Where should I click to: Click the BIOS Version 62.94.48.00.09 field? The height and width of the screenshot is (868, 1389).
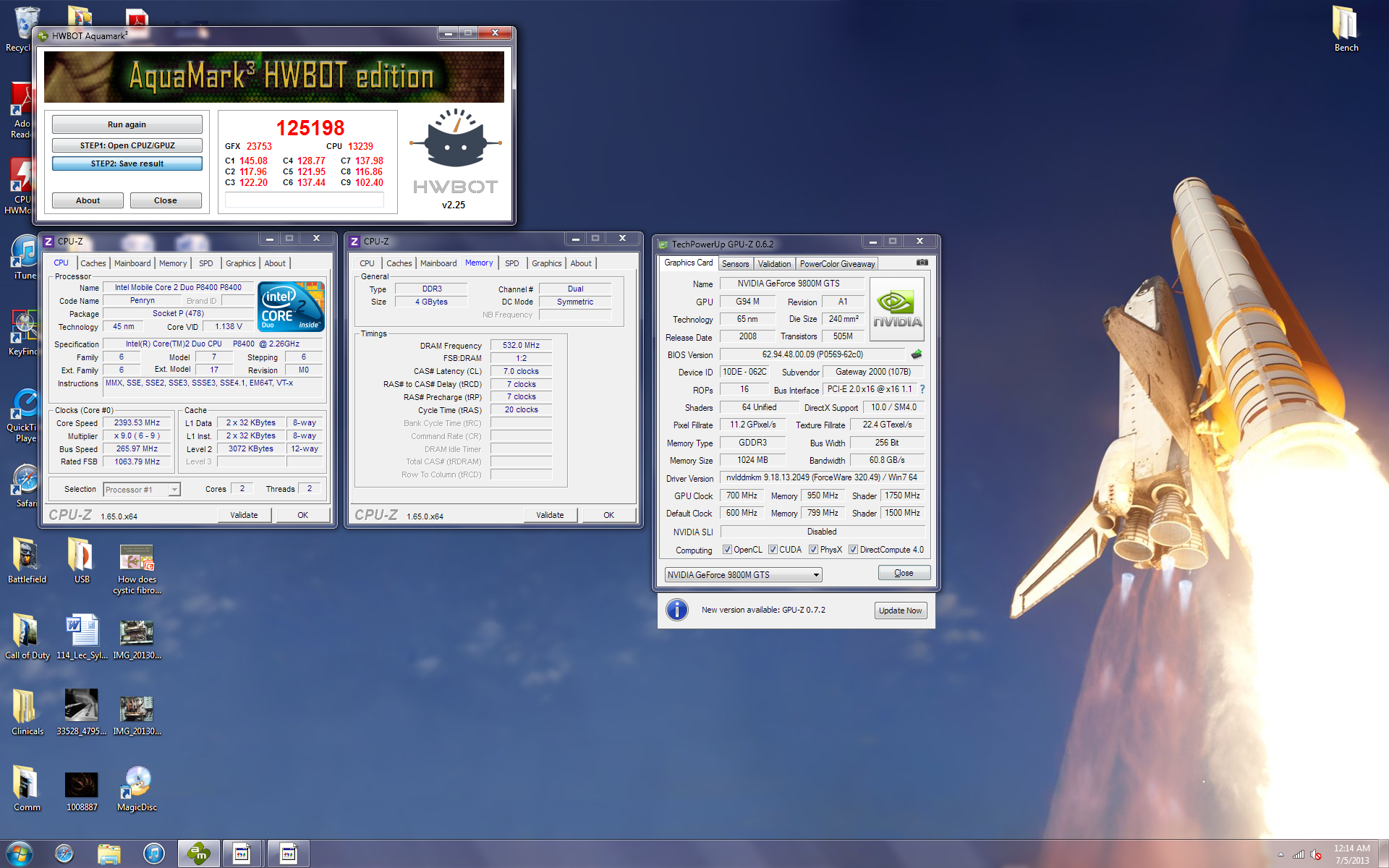coord(812,354)
